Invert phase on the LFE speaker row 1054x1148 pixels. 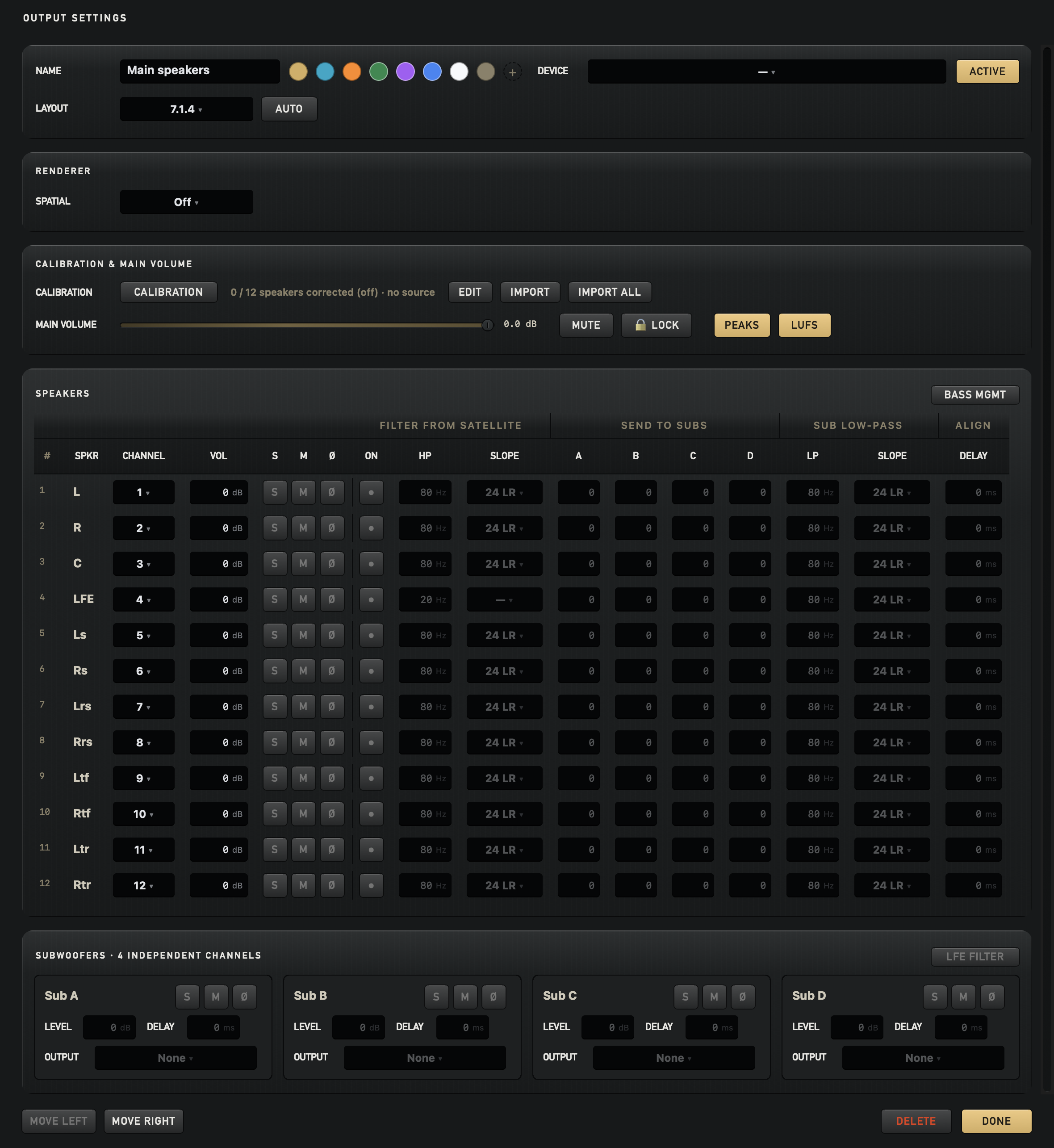(332, 599)
